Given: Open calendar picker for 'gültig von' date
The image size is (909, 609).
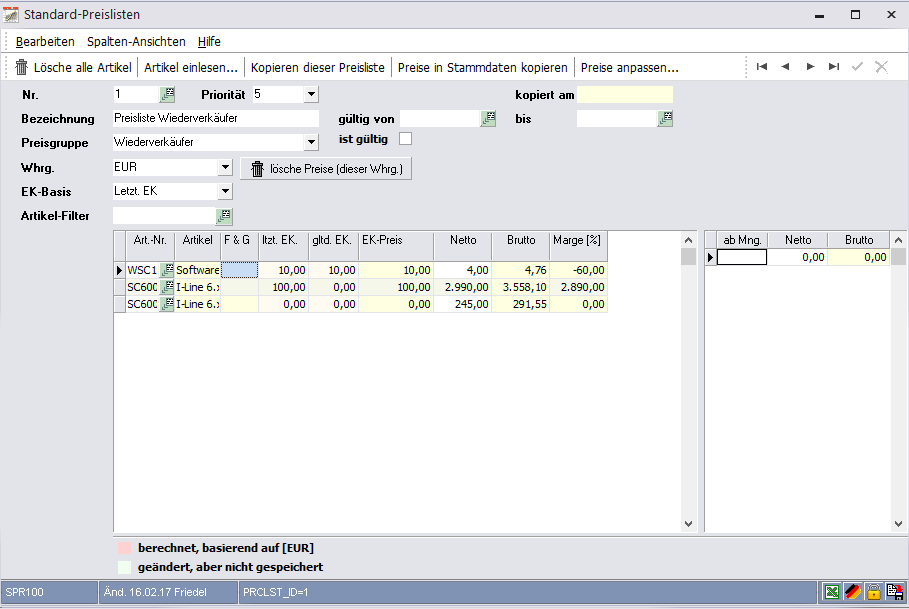Looking at the screenshot, I should tap(488, 118).
